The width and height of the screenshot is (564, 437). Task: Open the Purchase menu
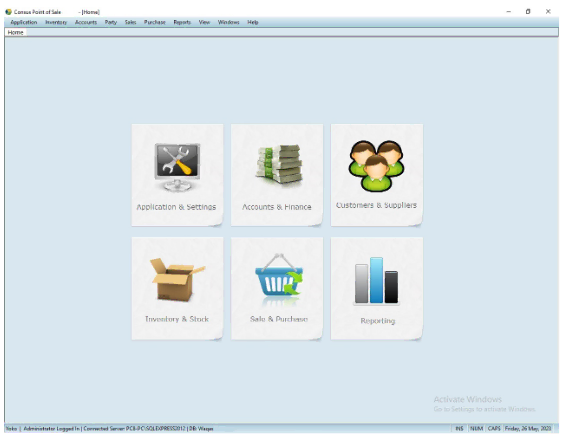(x=155, y=22)
